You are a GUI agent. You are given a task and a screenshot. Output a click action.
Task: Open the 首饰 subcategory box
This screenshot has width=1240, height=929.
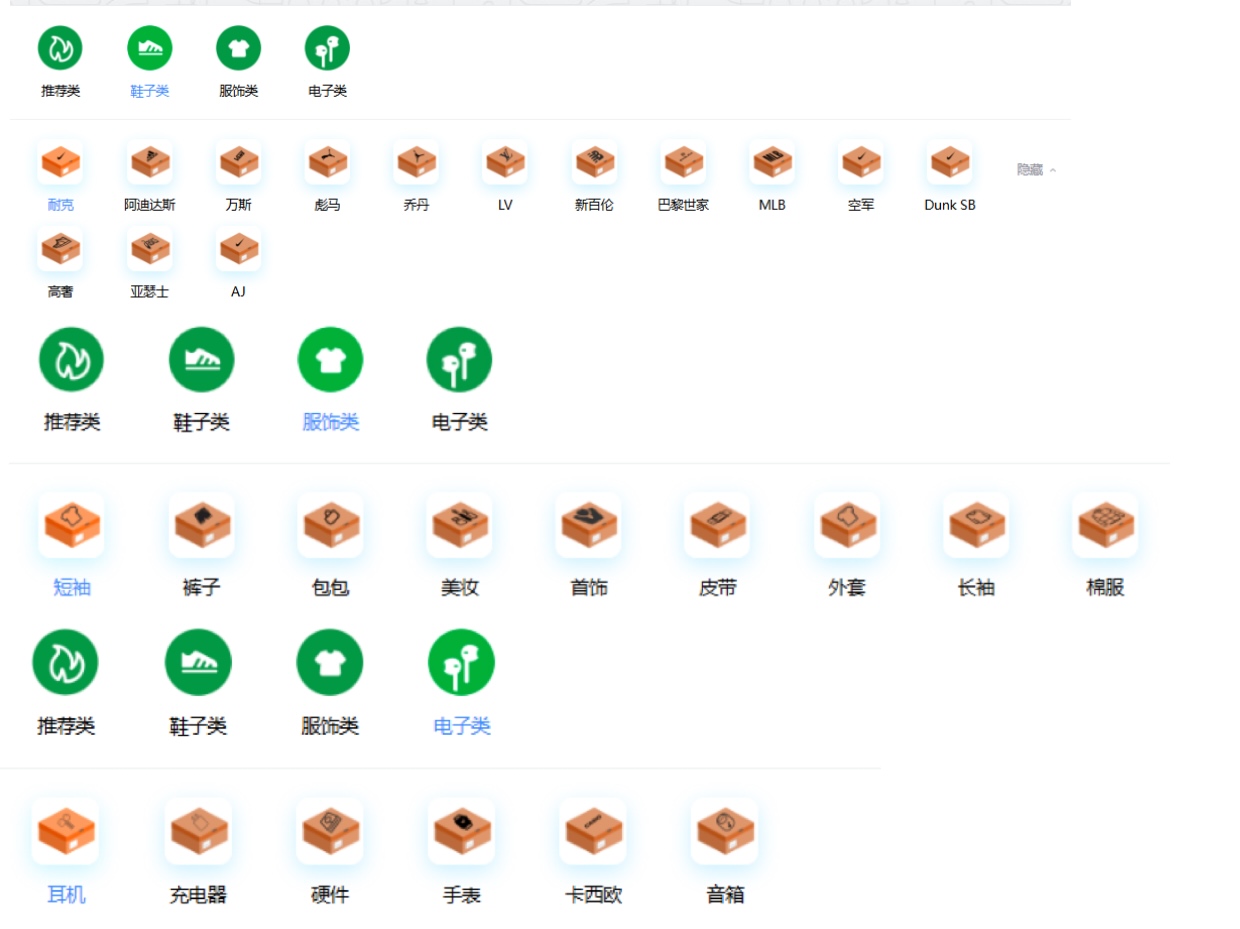click(x=588, y=525)
